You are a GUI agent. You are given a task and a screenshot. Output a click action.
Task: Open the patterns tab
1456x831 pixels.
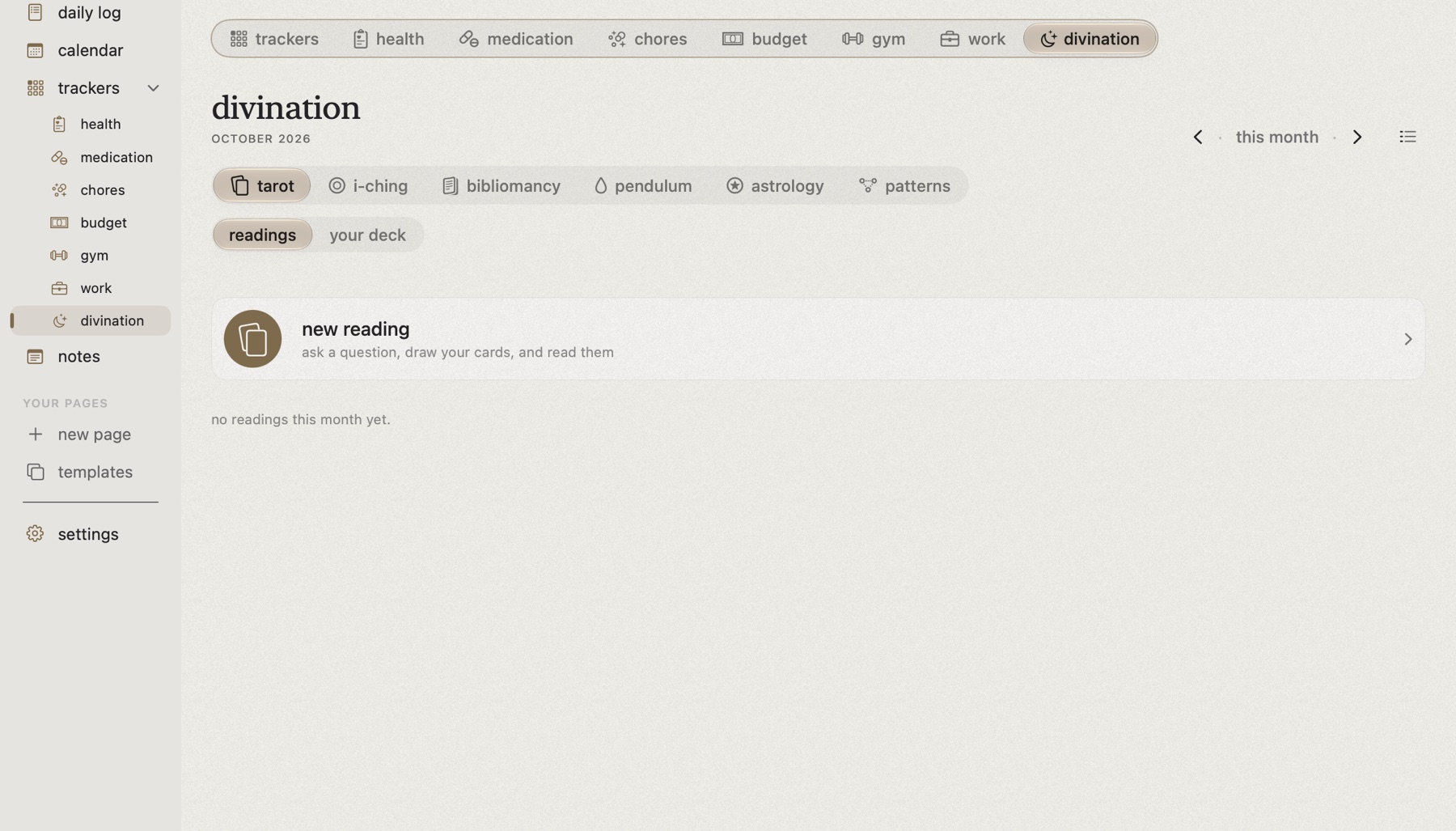904,185
